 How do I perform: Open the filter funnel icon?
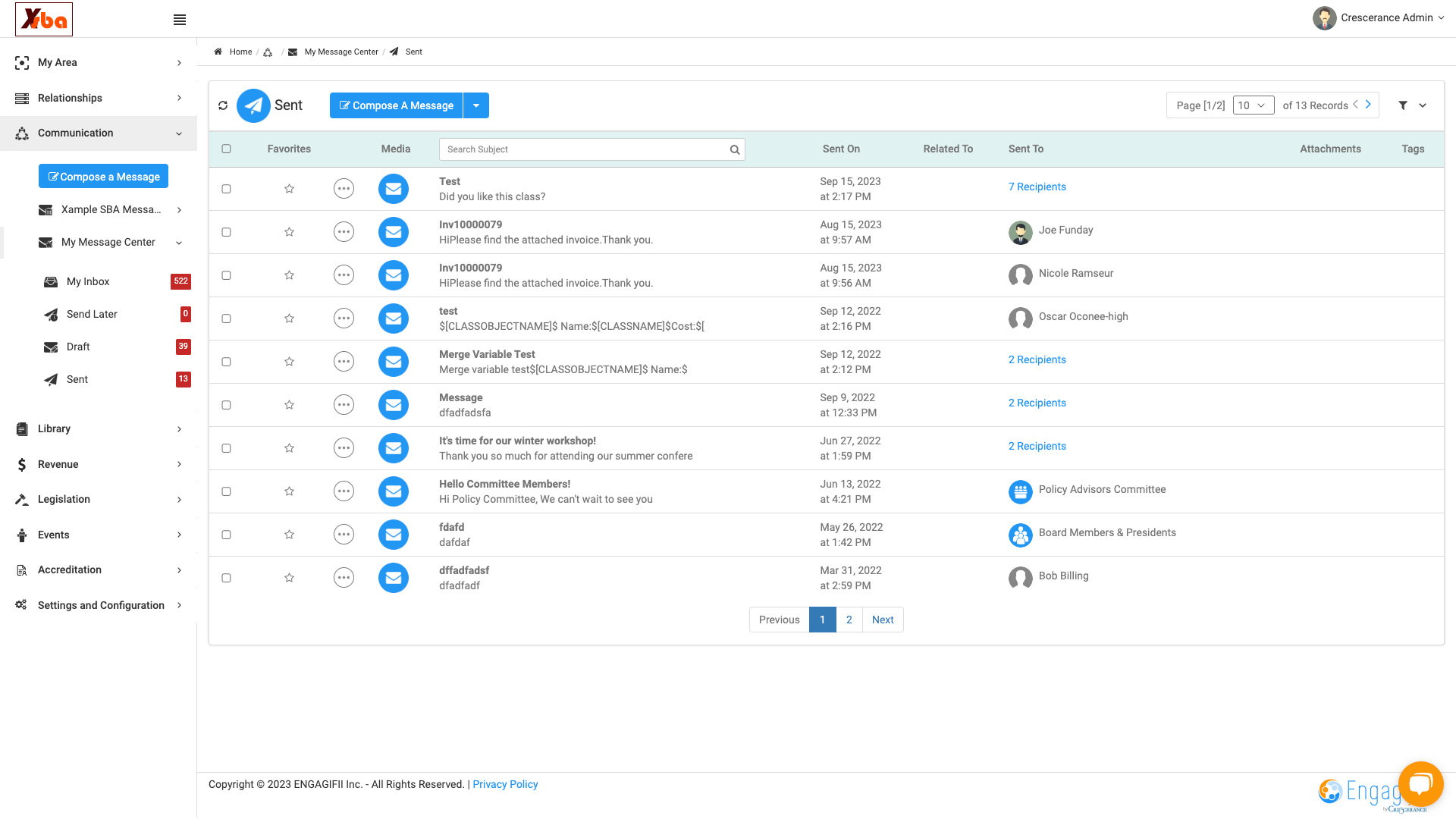[x=1403, y=105]
